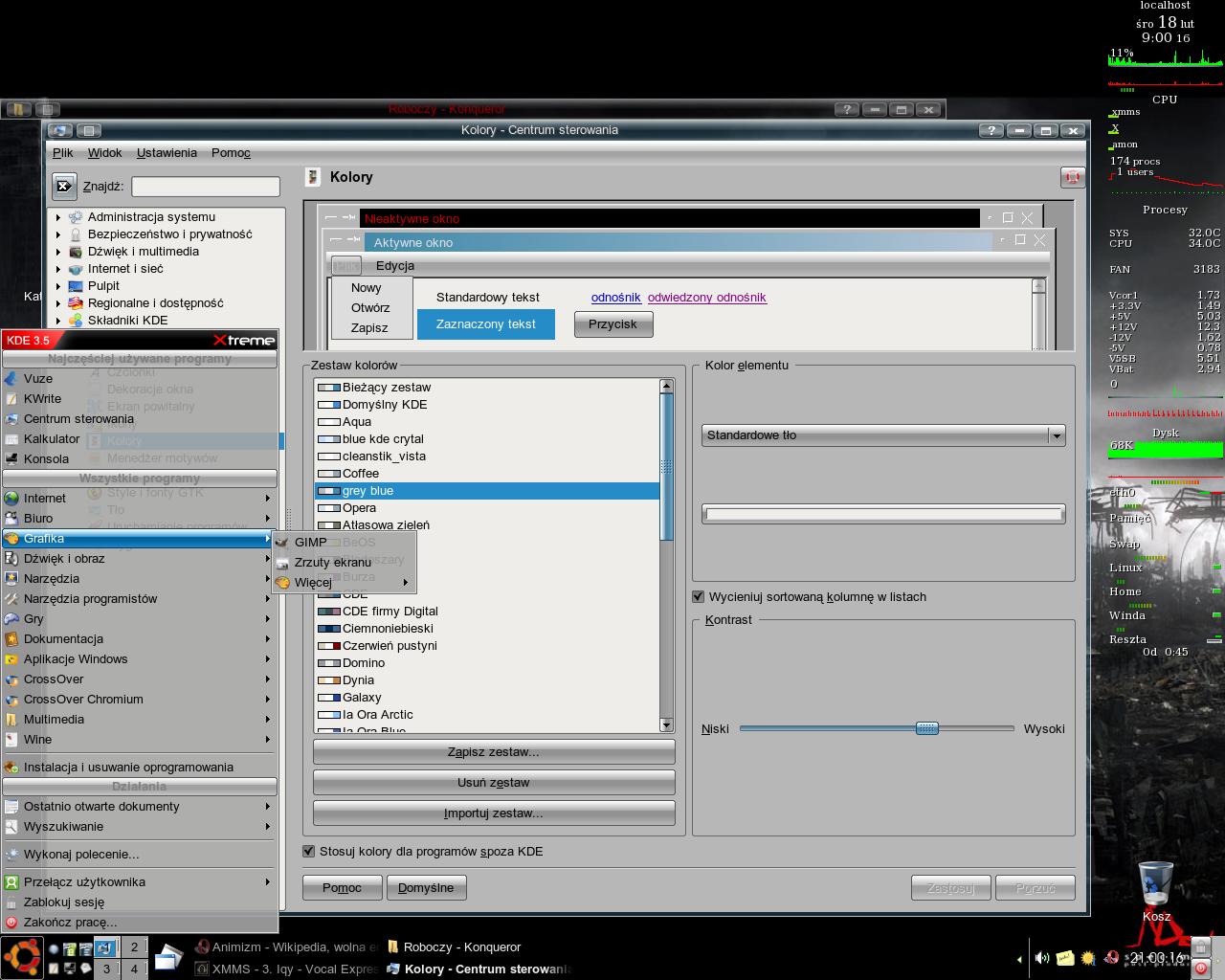Click the sun weather tray icon
This screenshot has width=1225, height=980.
tap(1088, 958)
